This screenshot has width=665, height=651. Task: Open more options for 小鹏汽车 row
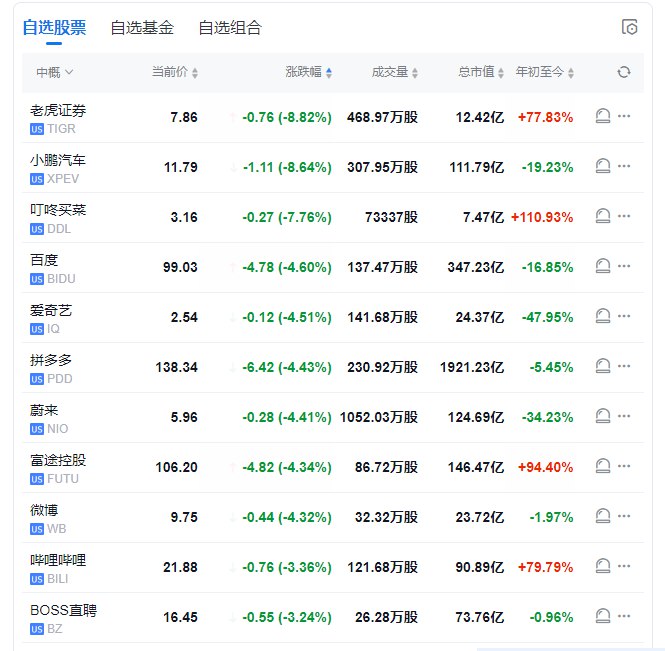[624, 166]
